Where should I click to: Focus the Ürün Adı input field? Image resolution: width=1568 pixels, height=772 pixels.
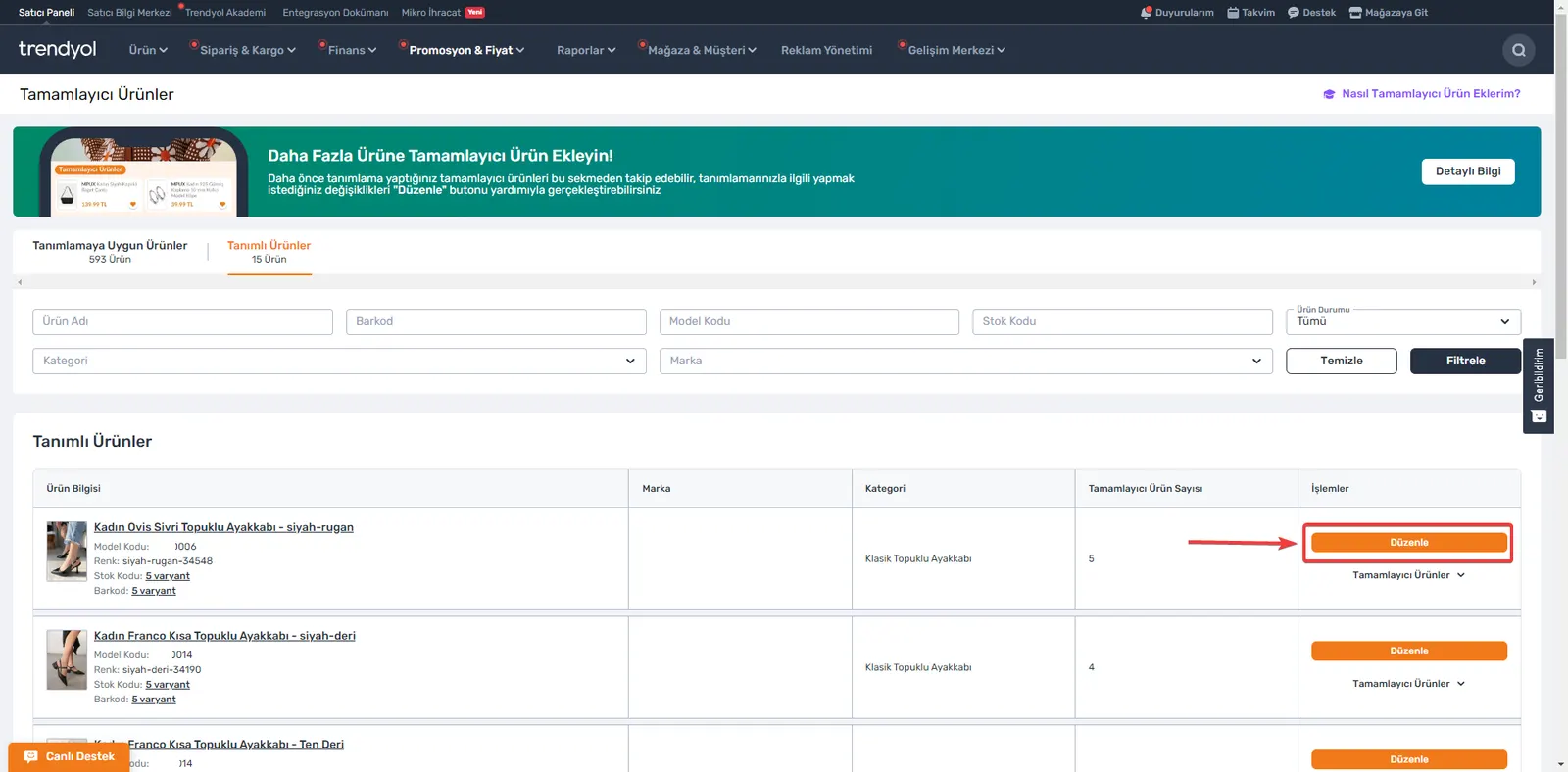click(x=182, y=321)
